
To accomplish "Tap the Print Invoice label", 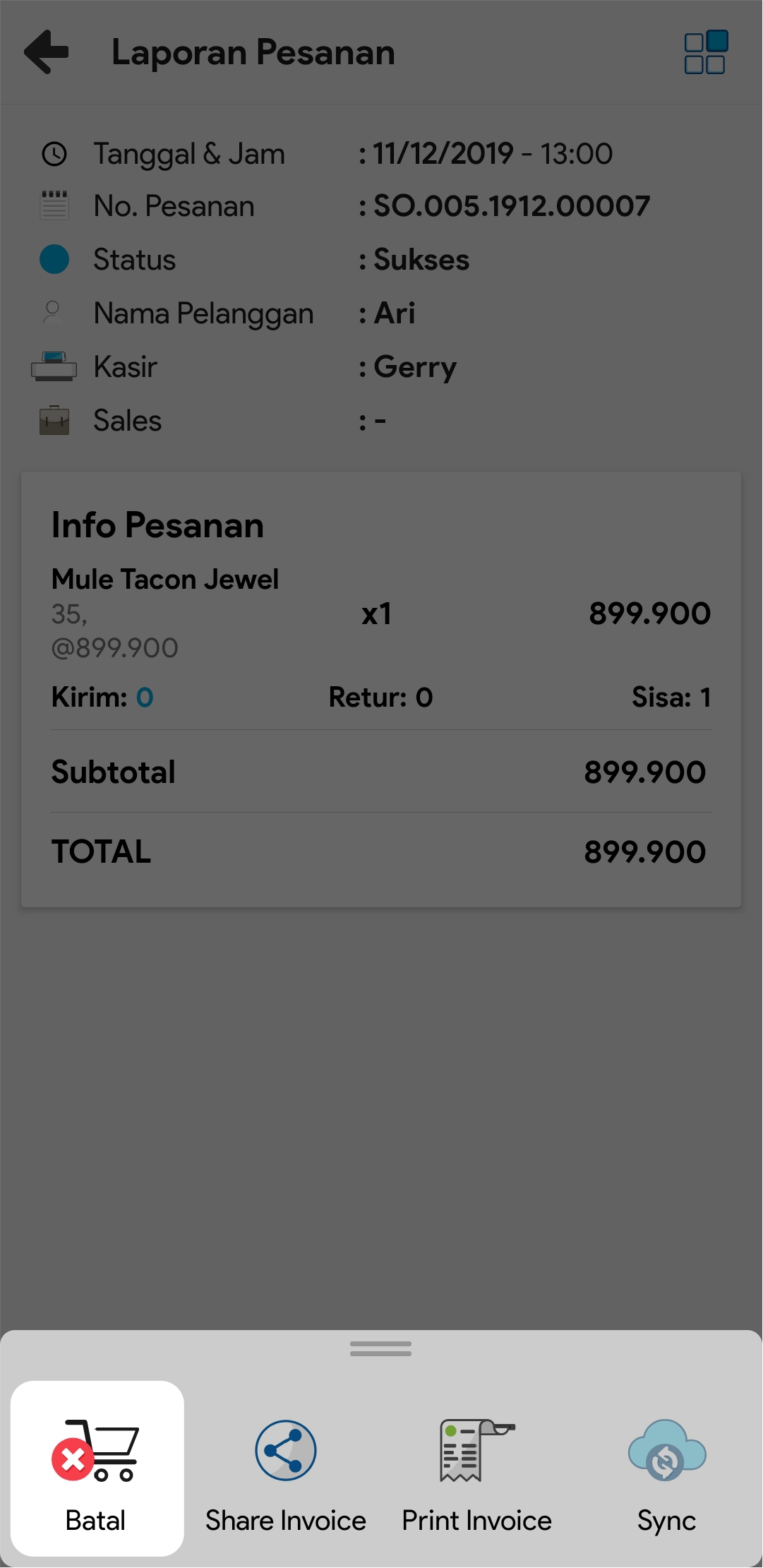I will (x=476, y=1521).
